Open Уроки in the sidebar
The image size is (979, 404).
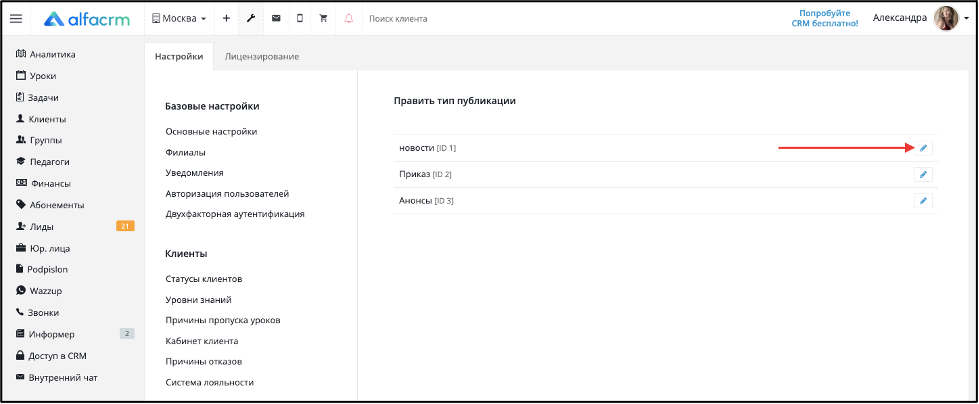pos(36,76)
